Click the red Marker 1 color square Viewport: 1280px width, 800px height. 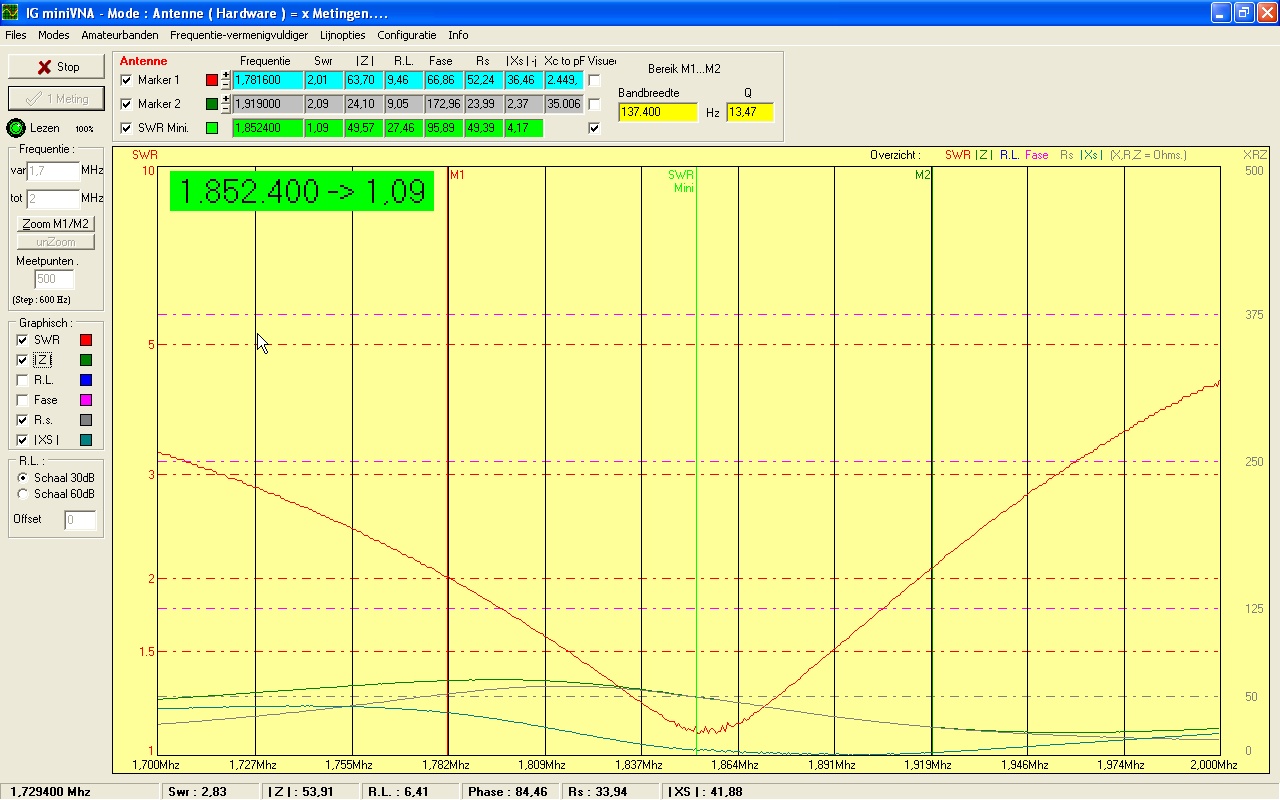[x=211, y=80]
